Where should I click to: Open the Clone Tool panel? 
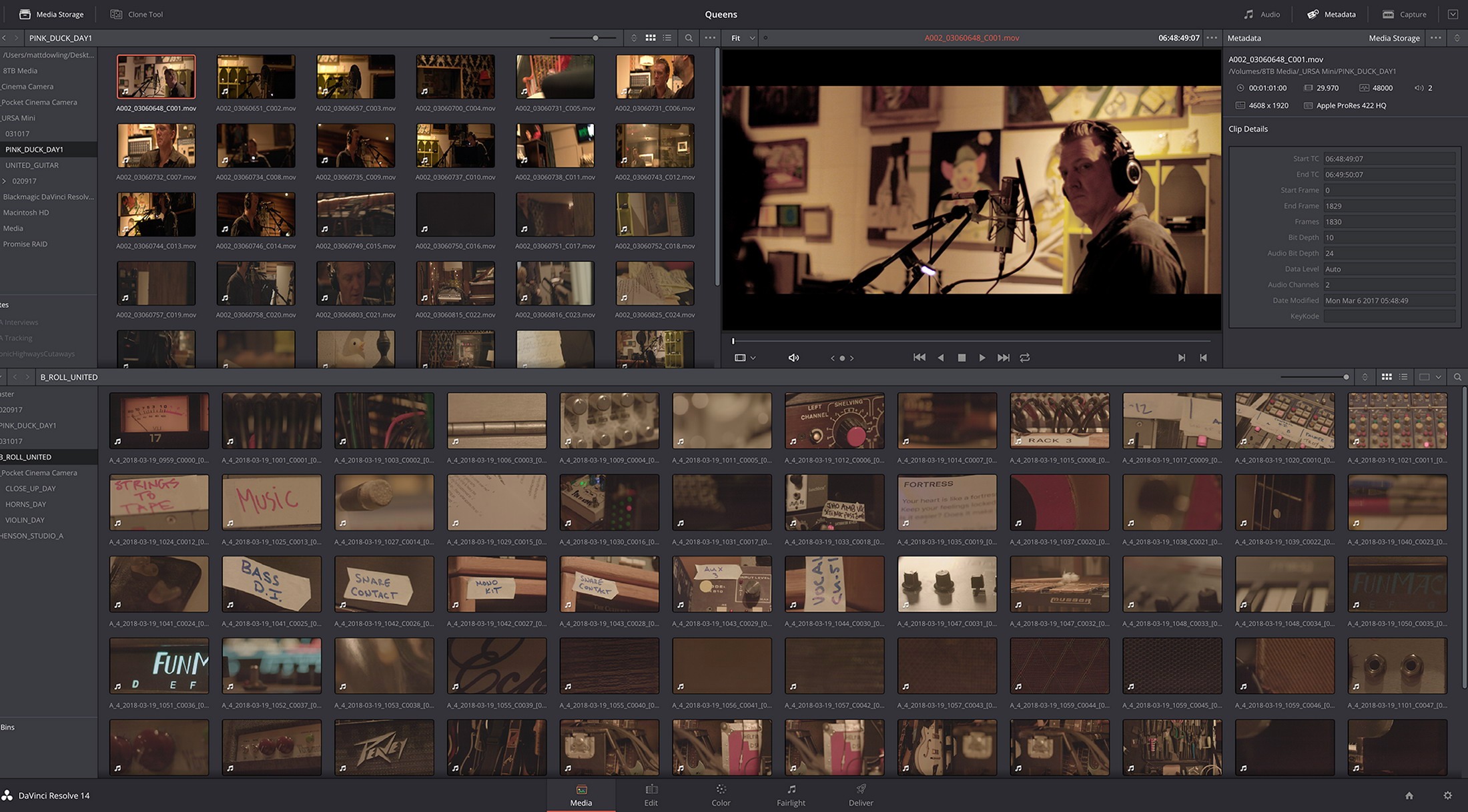136,14
